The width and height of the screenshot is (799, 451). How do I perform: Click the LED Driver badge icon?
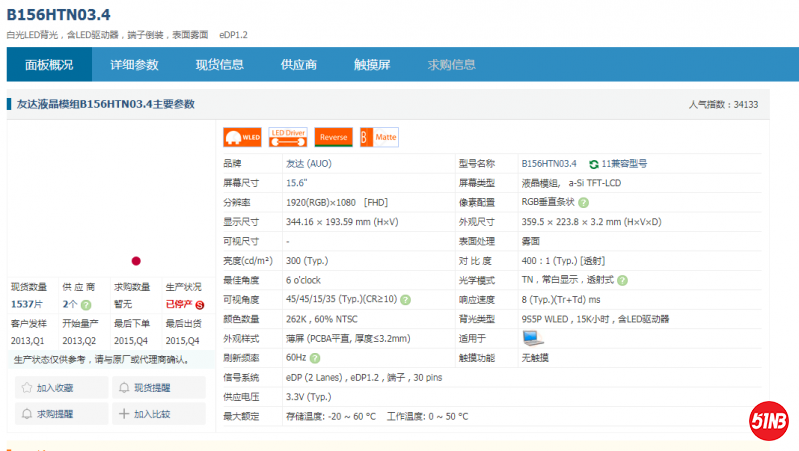click(x=287, y=137)
